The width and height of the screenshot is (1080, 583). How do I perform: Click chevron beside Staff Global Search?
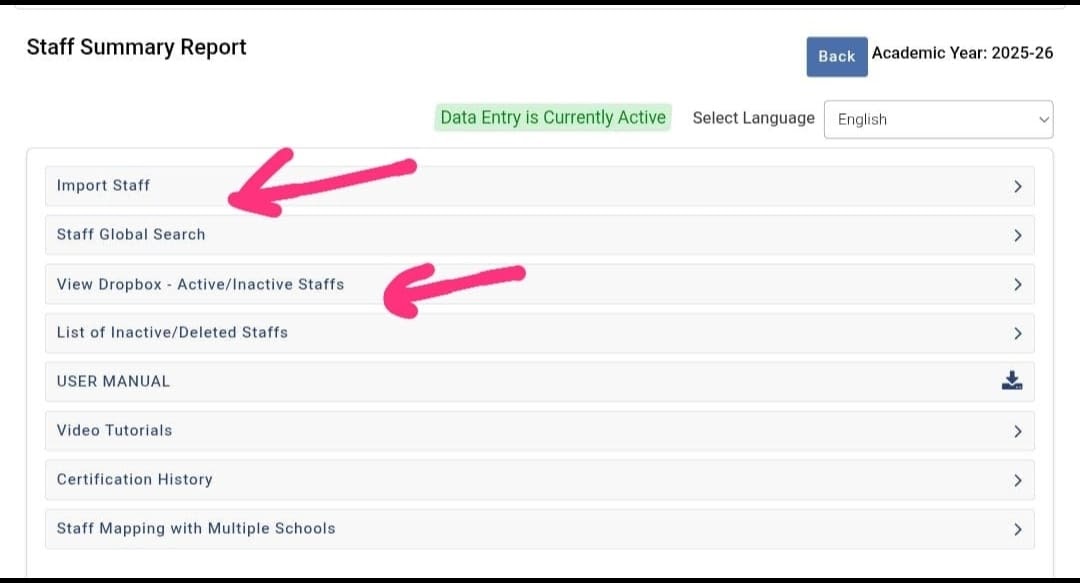tap(1017, 235)
